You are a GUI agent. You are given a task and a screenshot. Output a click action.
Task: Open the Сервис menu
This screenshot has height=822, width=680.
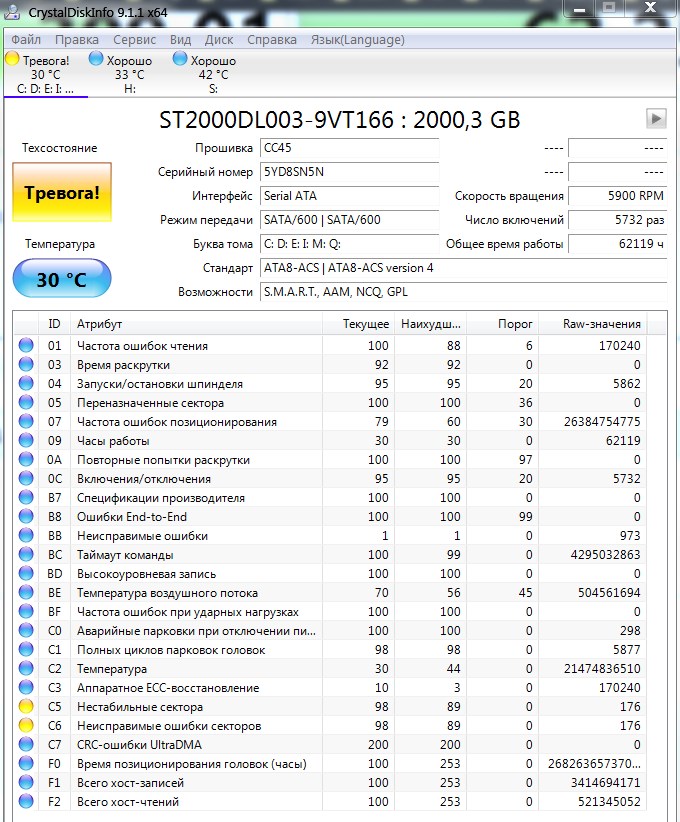(134, 40)
